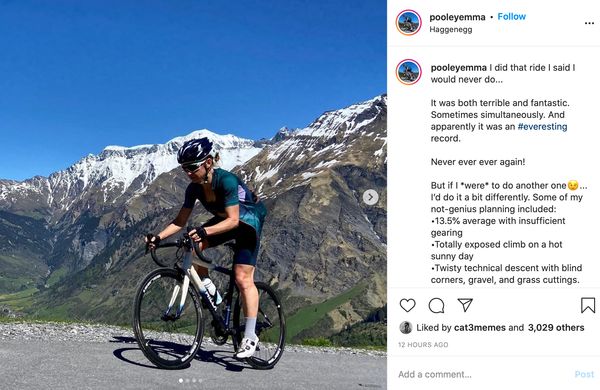Open the three-dot more options menu
The width and height of the screenshot is (600, 390).
point(589,23)
